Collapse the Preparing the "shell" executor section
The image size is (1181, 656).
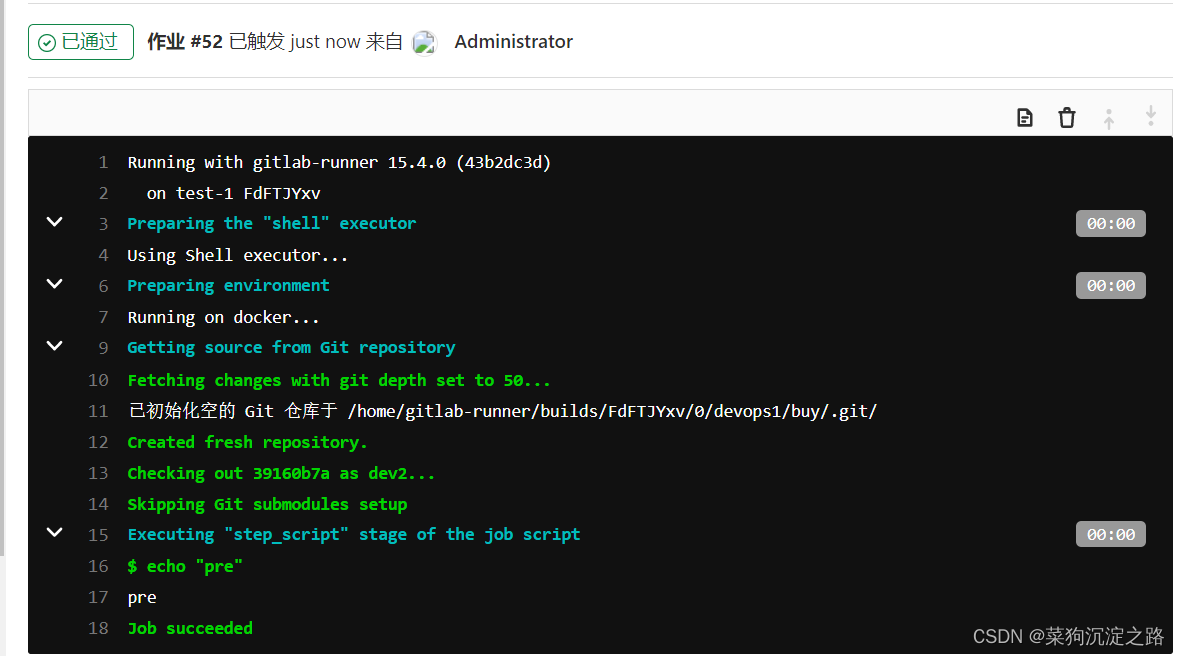tap(54, 222)
